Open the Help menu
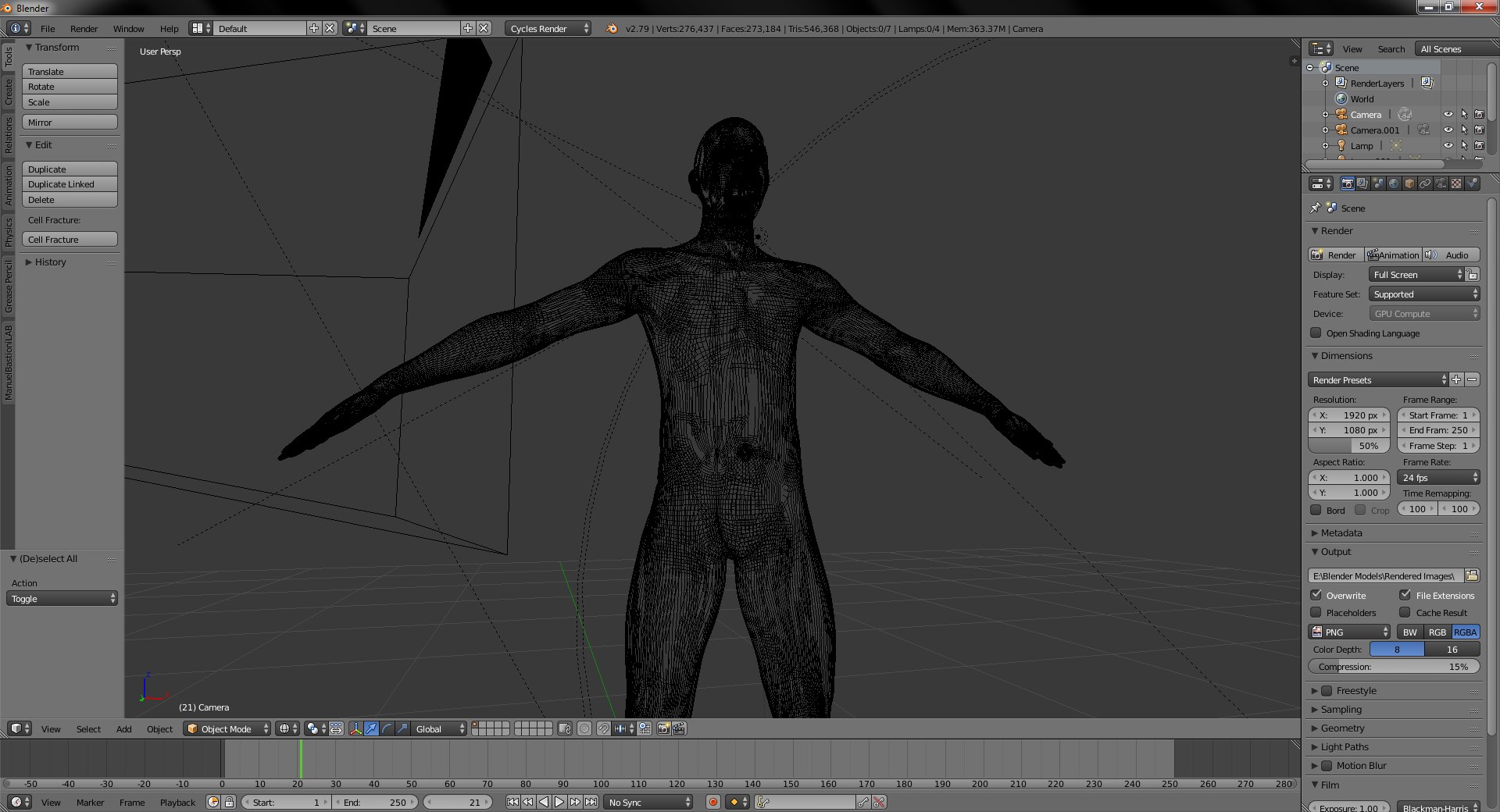Screen dimensions: 1500x812 tap(169, 28)
